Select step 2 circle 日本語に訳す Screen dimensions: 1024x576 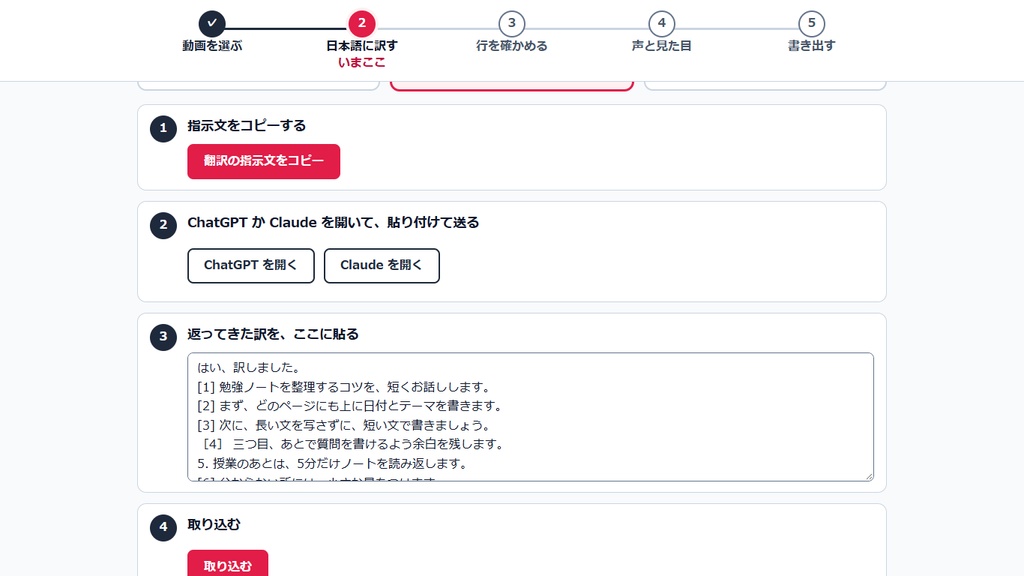361,24
